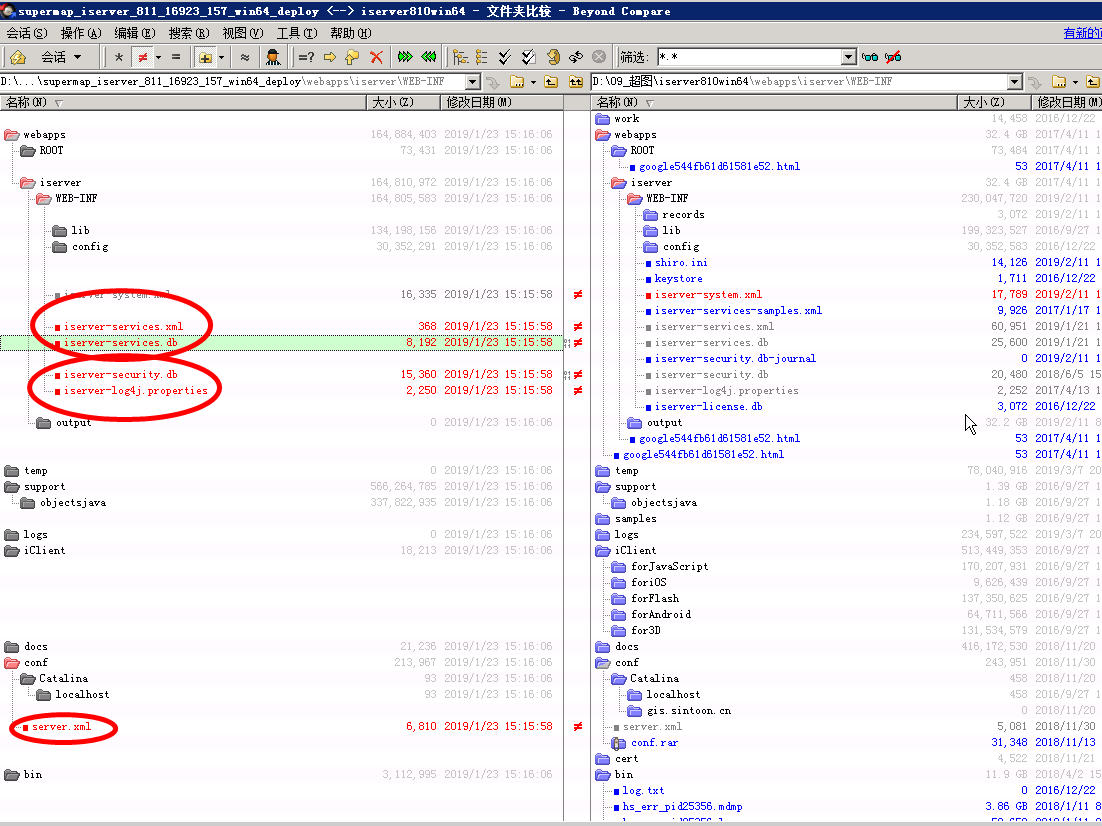This screenshot has width=1102, height=826.
Task: Click the select all checkmark icon
Action: [x=505, y=57]
